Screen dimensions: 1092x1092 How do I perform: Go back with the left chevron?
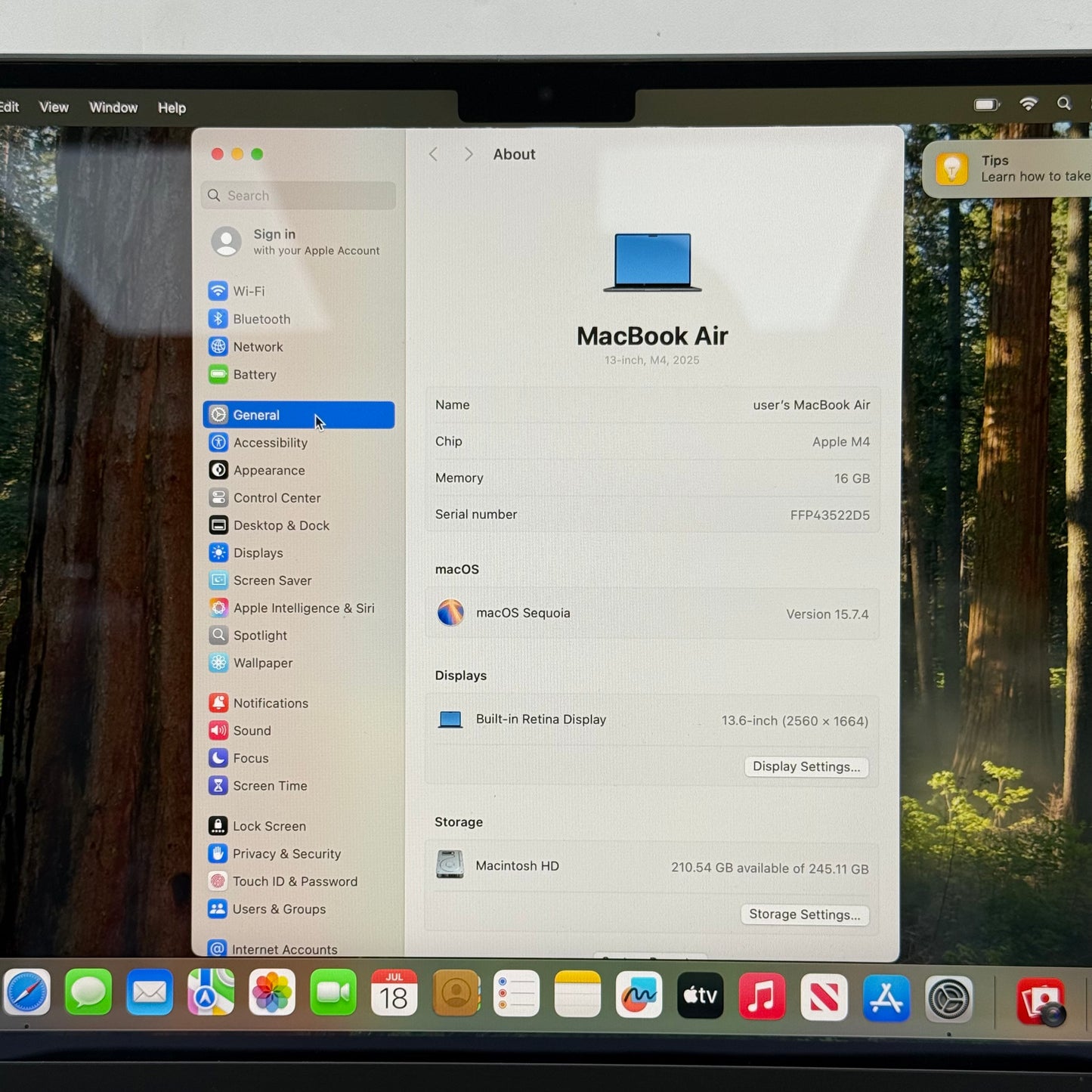(x=433, y=154)
